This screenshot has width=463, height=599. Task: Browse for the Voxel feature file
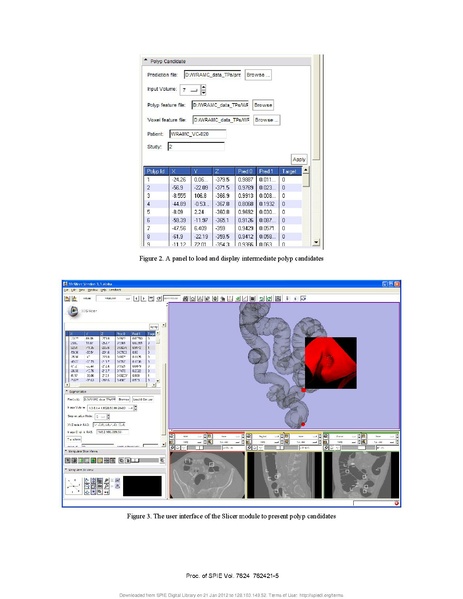click(x=267, y=120)
